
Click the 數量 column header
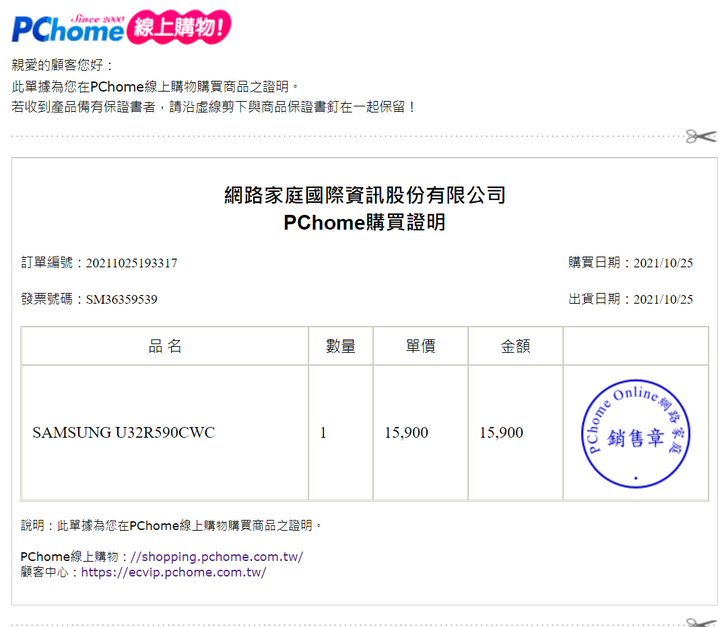pyautogui.click(x=341, y=346)
